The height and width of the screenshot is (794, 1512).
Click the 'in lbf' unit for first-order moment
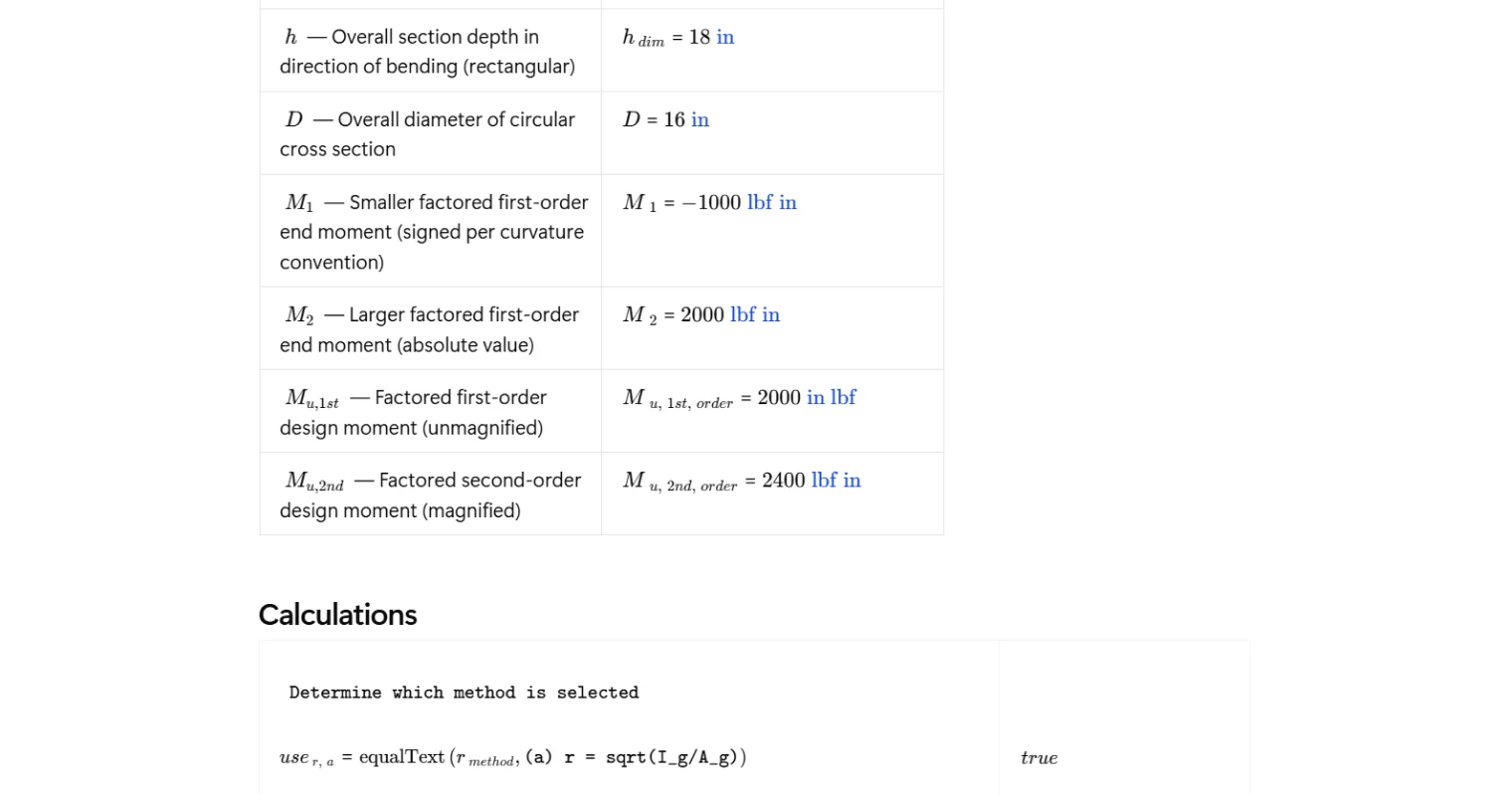click(x=832, y=397)
